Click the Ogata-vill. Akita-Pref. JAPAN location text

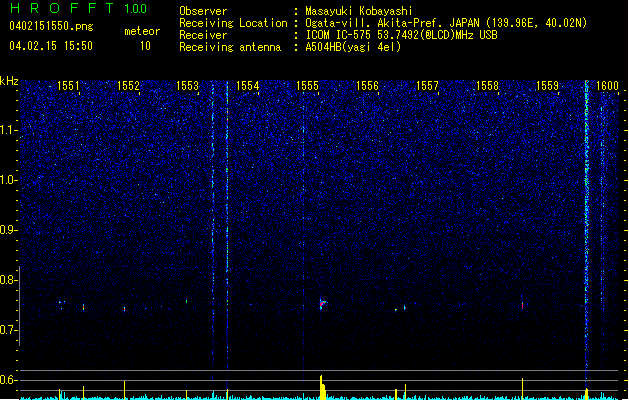point(446,23)
